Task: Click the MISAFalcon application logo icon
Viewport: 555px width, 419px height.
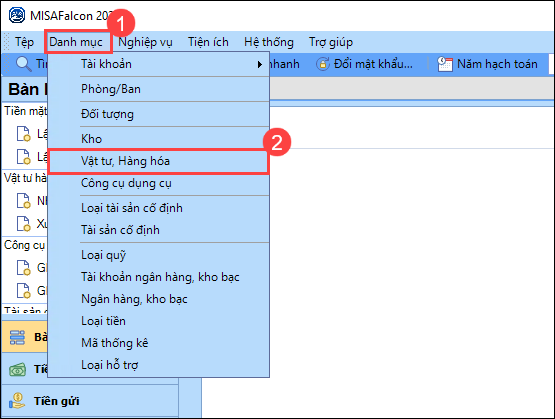Action: pos(17,16)
